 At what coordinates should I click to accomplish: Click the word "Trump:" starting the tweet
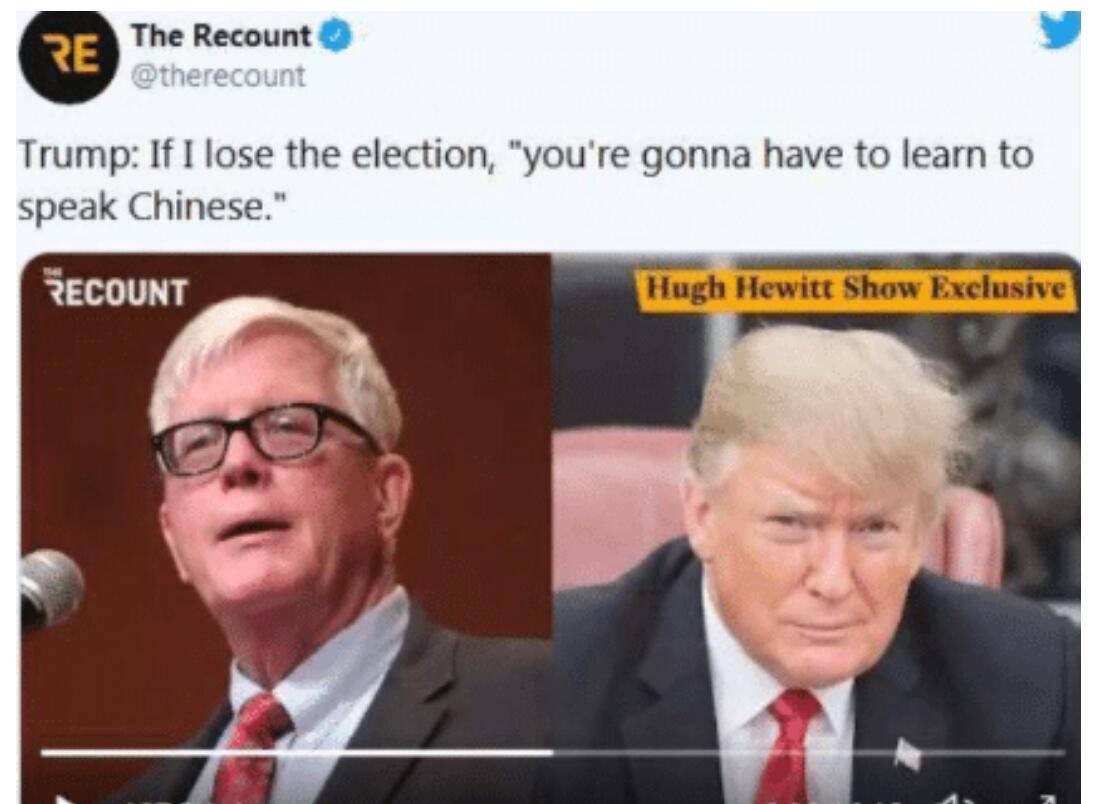78,155
